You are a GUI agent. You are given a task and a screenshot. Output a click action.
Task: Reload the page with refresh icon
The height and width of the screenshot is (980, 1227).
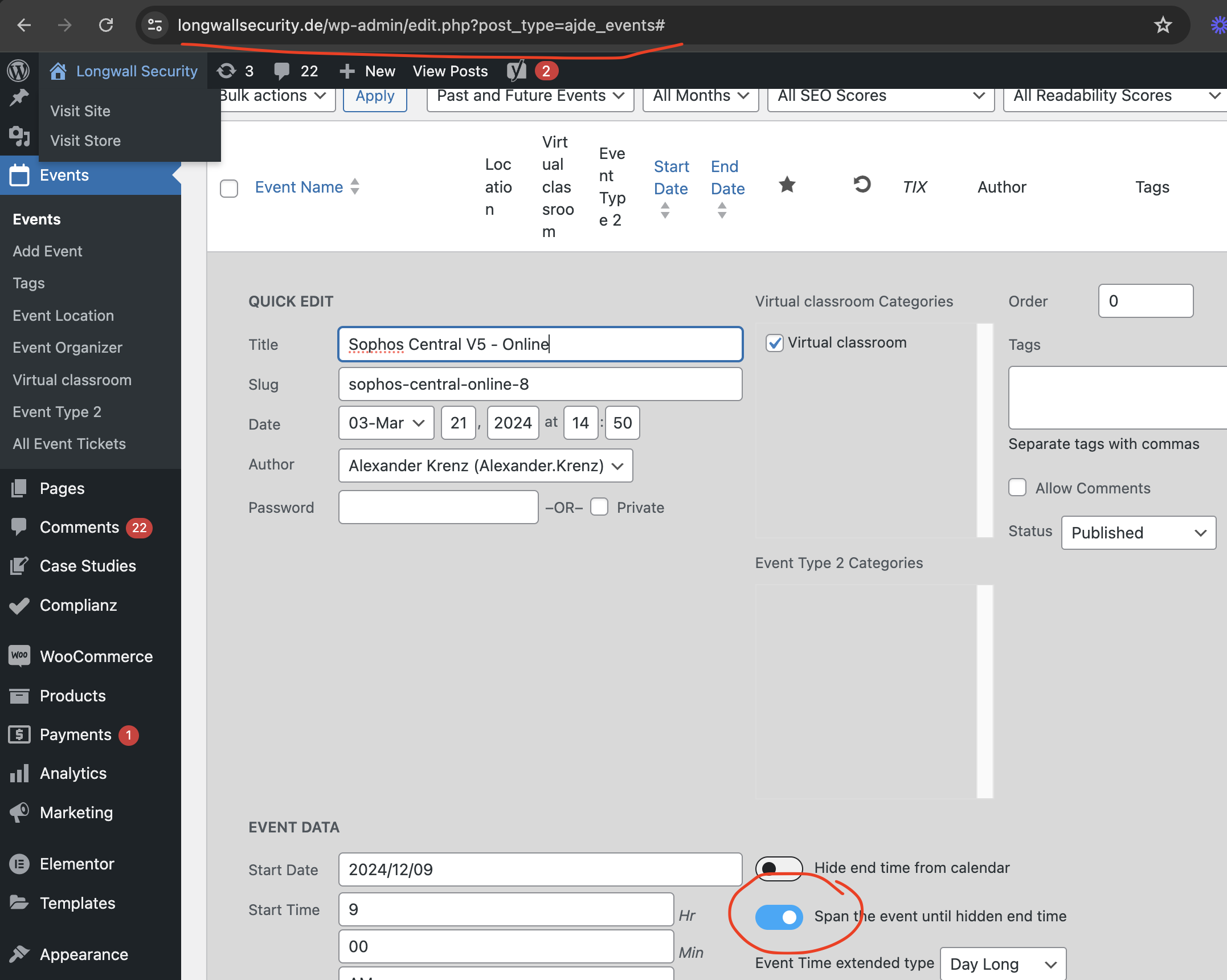[x=106, y=25]
